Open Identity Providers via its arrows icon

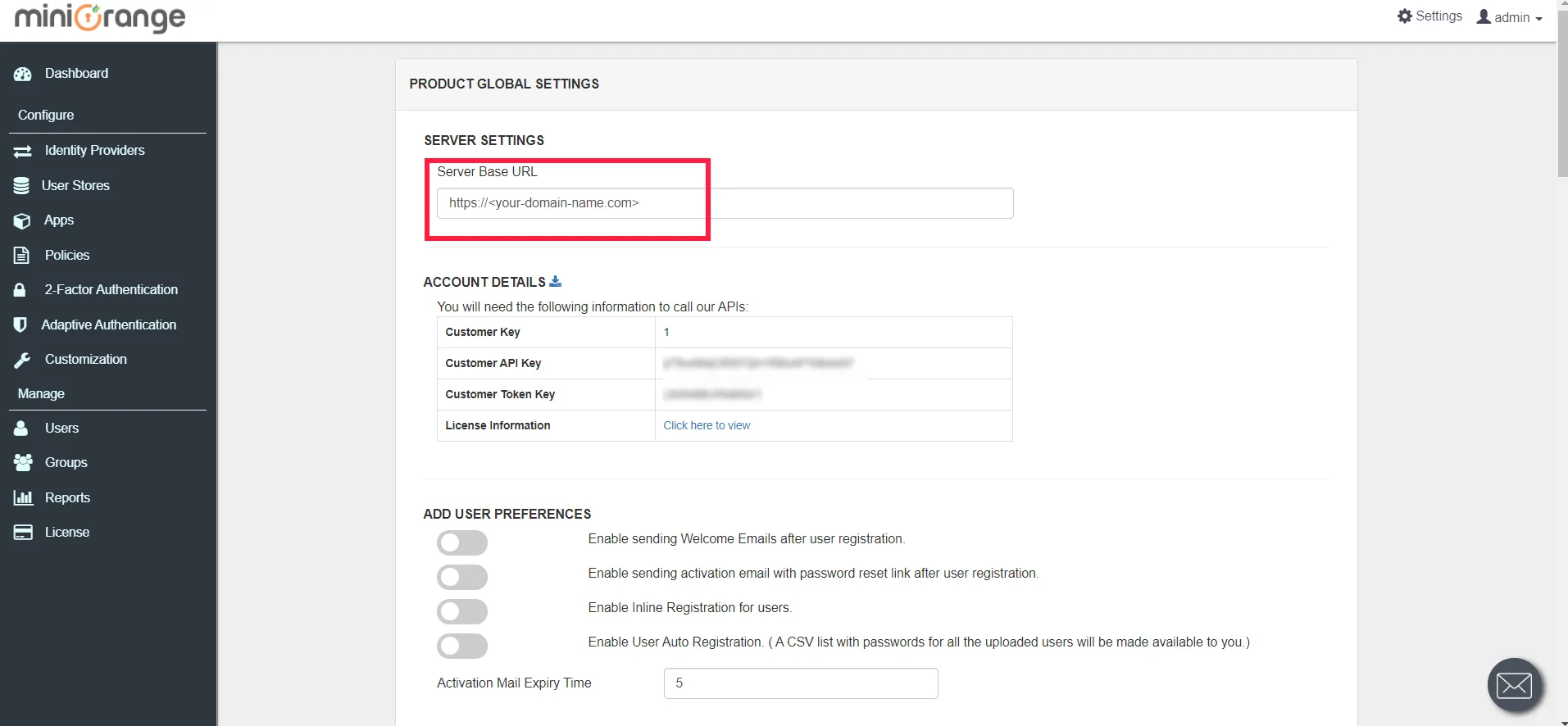pos(22,151)
